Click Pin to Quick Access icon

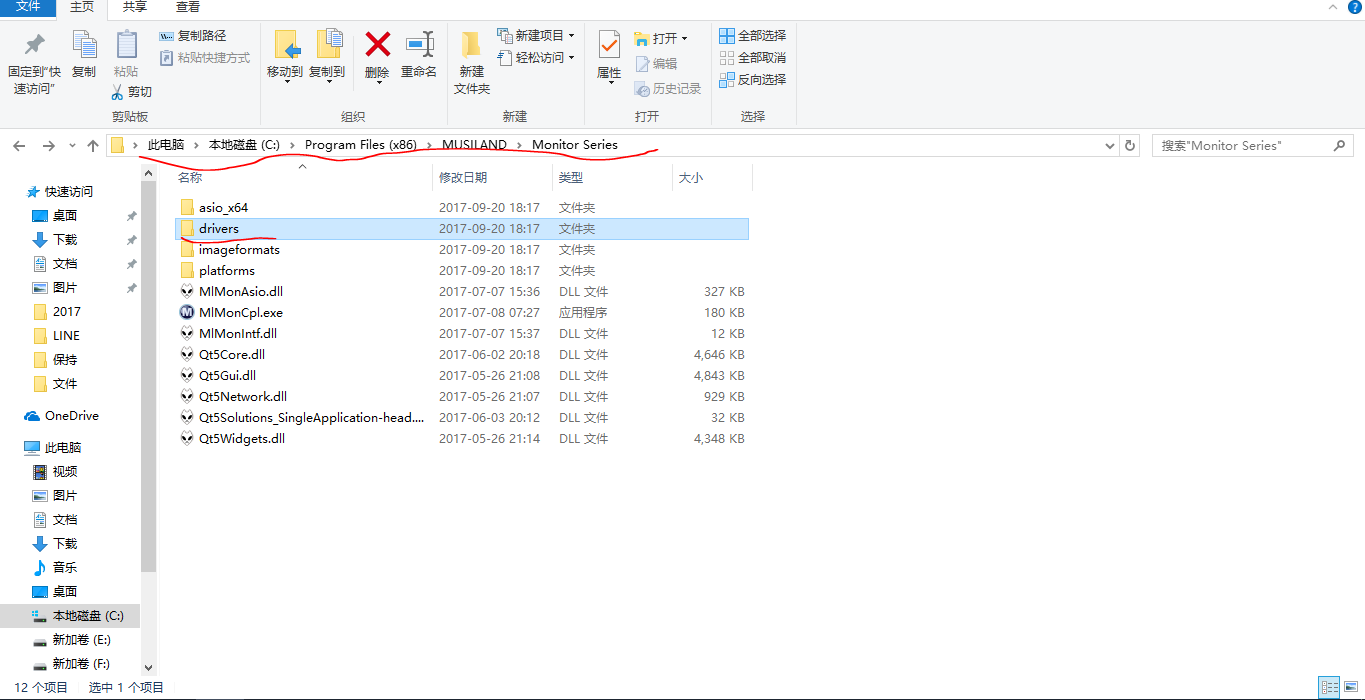pyautogui.click(x=34, y=46)
